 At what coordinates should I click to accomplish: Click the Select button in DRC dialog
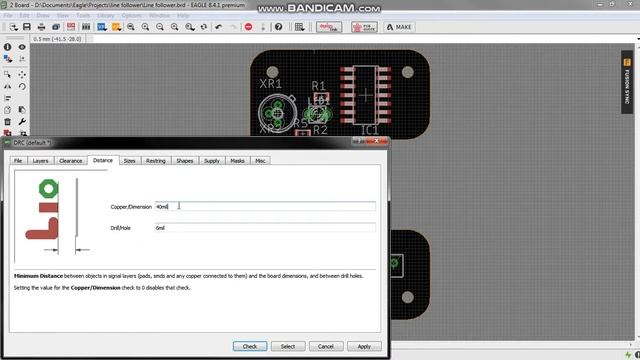point(288,346)
